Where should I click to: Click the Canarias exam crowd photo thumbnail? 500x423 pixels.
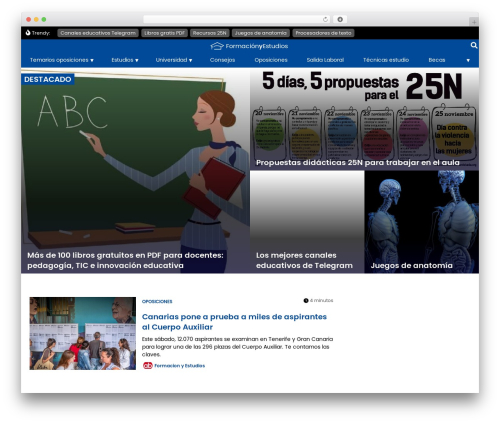(x=82, y=333)
